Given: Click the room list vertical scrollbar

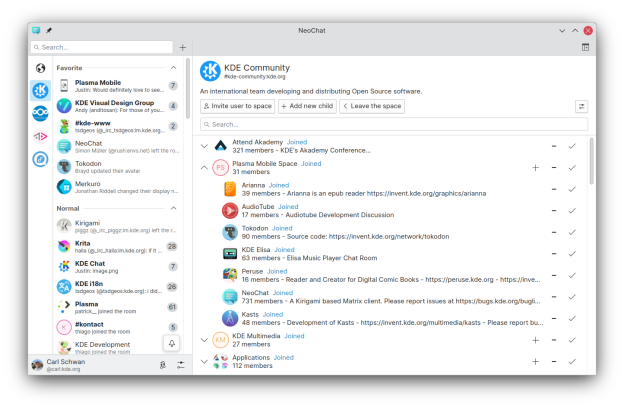Looking at the screenshot, I should tap(188, 88).
